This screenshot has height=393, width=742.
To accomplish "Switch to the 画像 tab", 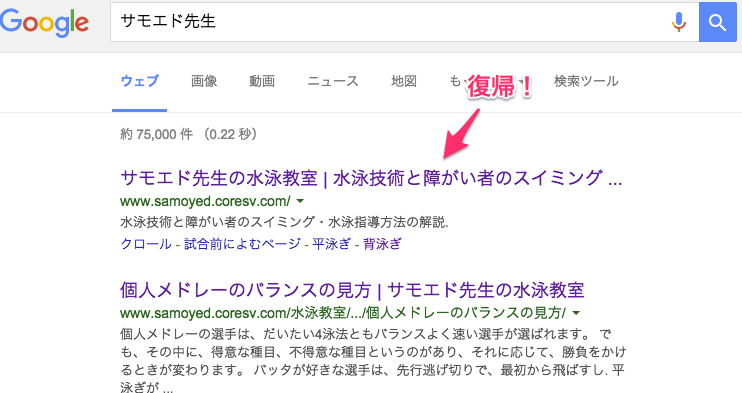I will point(204,81).
